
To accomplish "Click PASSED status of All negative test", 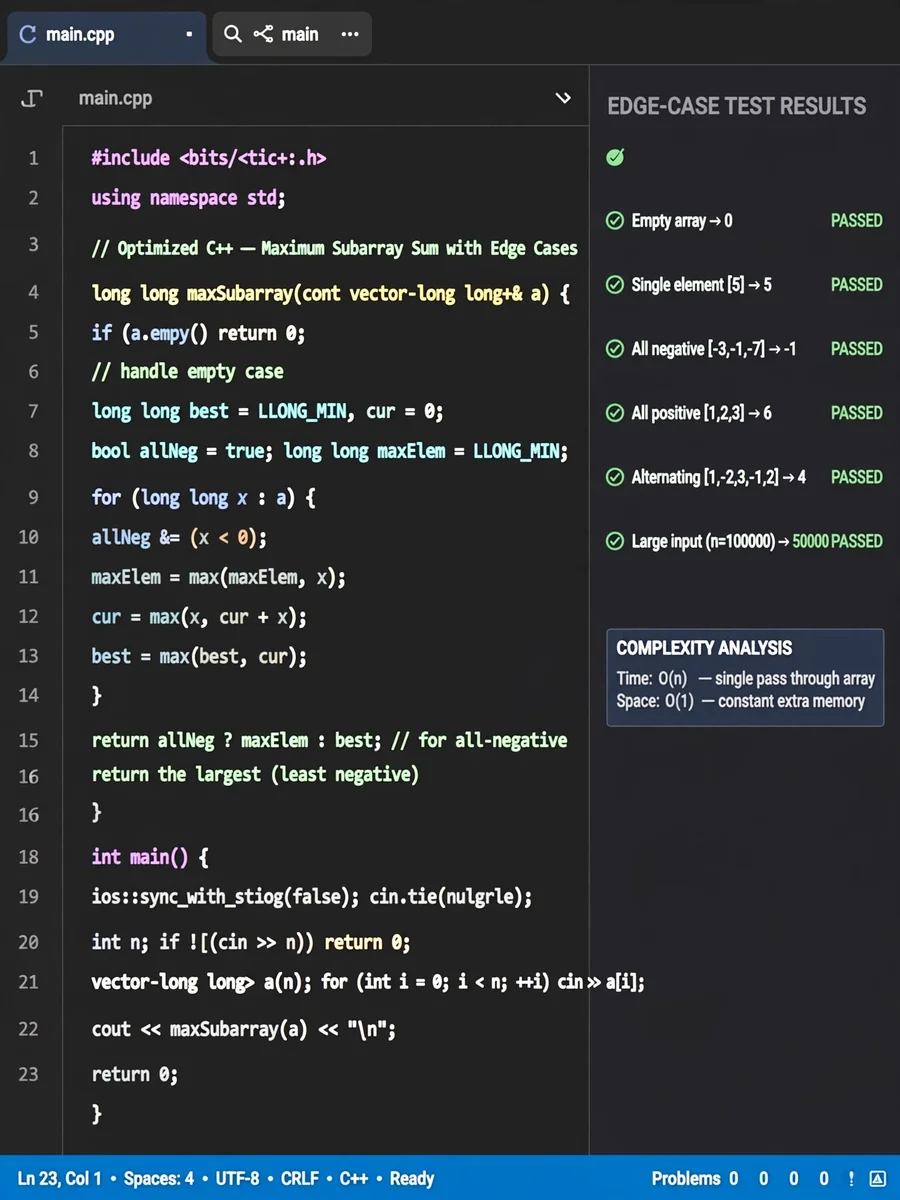I will (x=857, y=349).
